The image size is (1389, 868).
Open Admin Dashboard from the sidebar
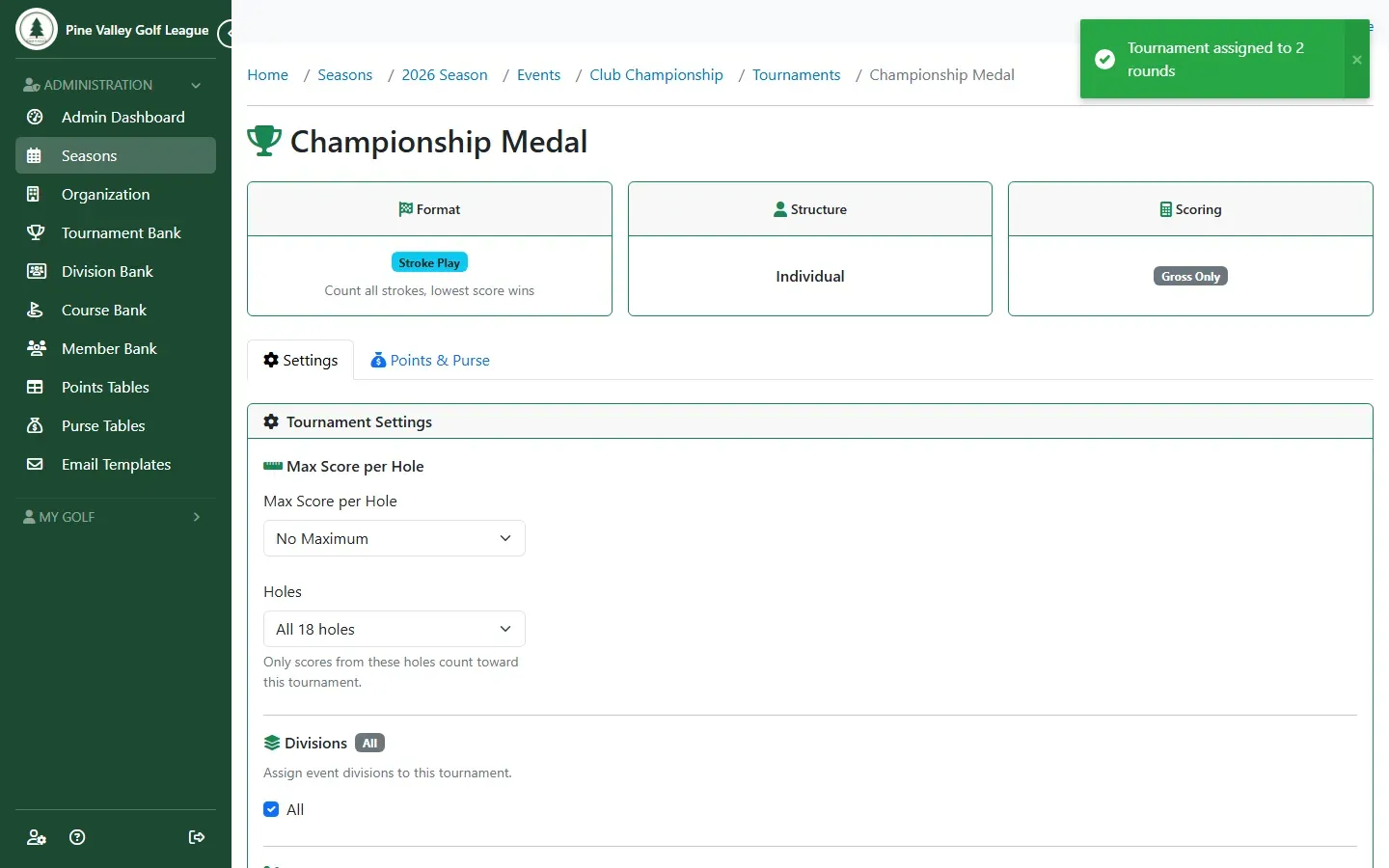click(x=116, y=117)
